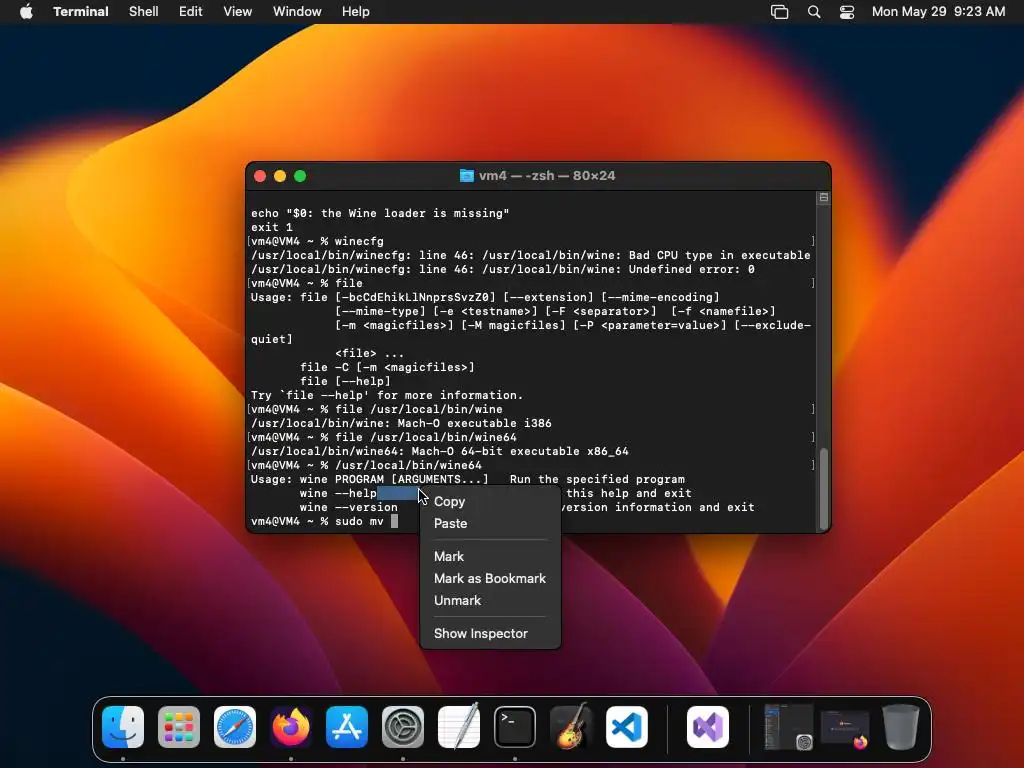Click "Mach-O executable i386" output line
This screenshot has height=768, width=1024.
click(401, 423)
